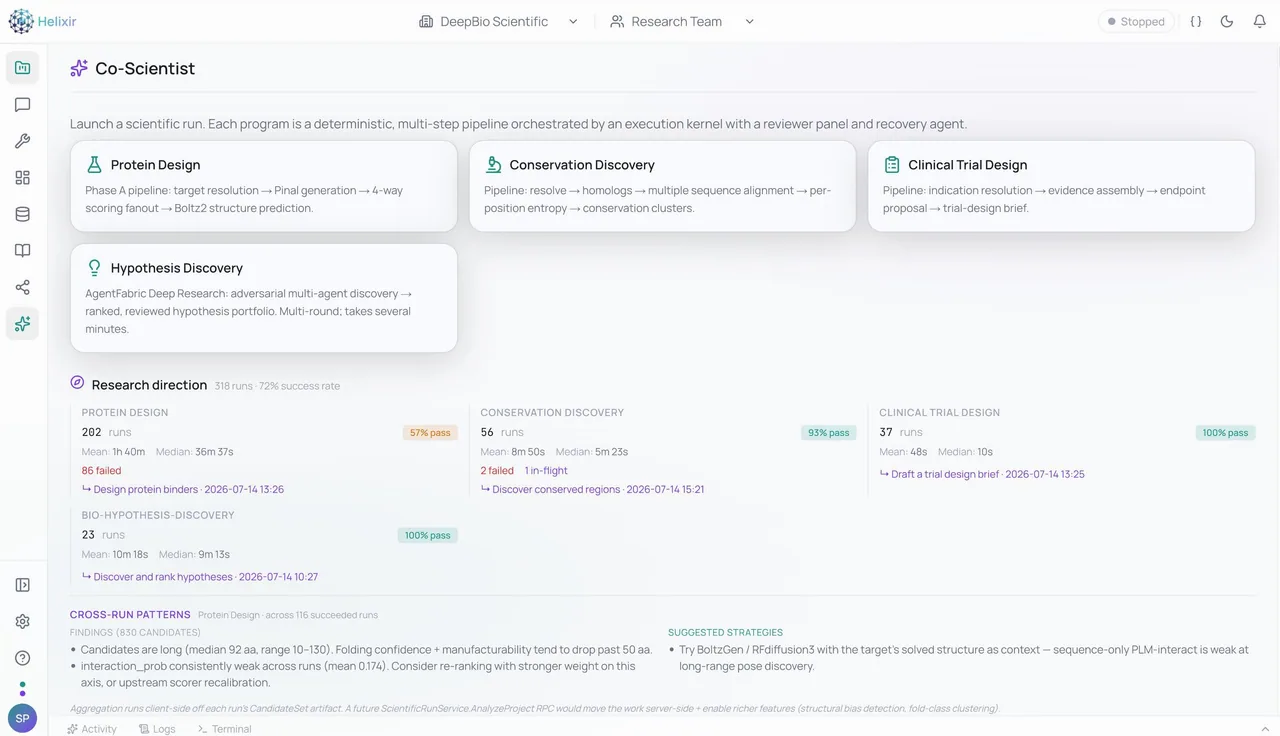
Task: Open Design protein binders run link
Action: 183,489
